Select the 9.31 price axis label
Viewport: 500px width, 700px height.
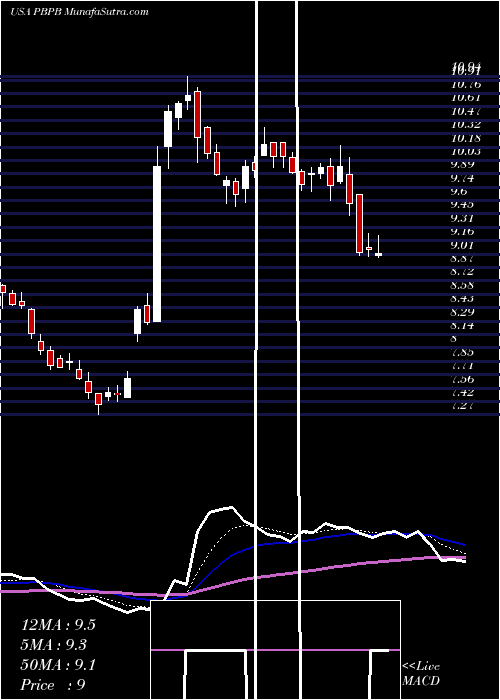pyautogui.click(x=463, y=218)
